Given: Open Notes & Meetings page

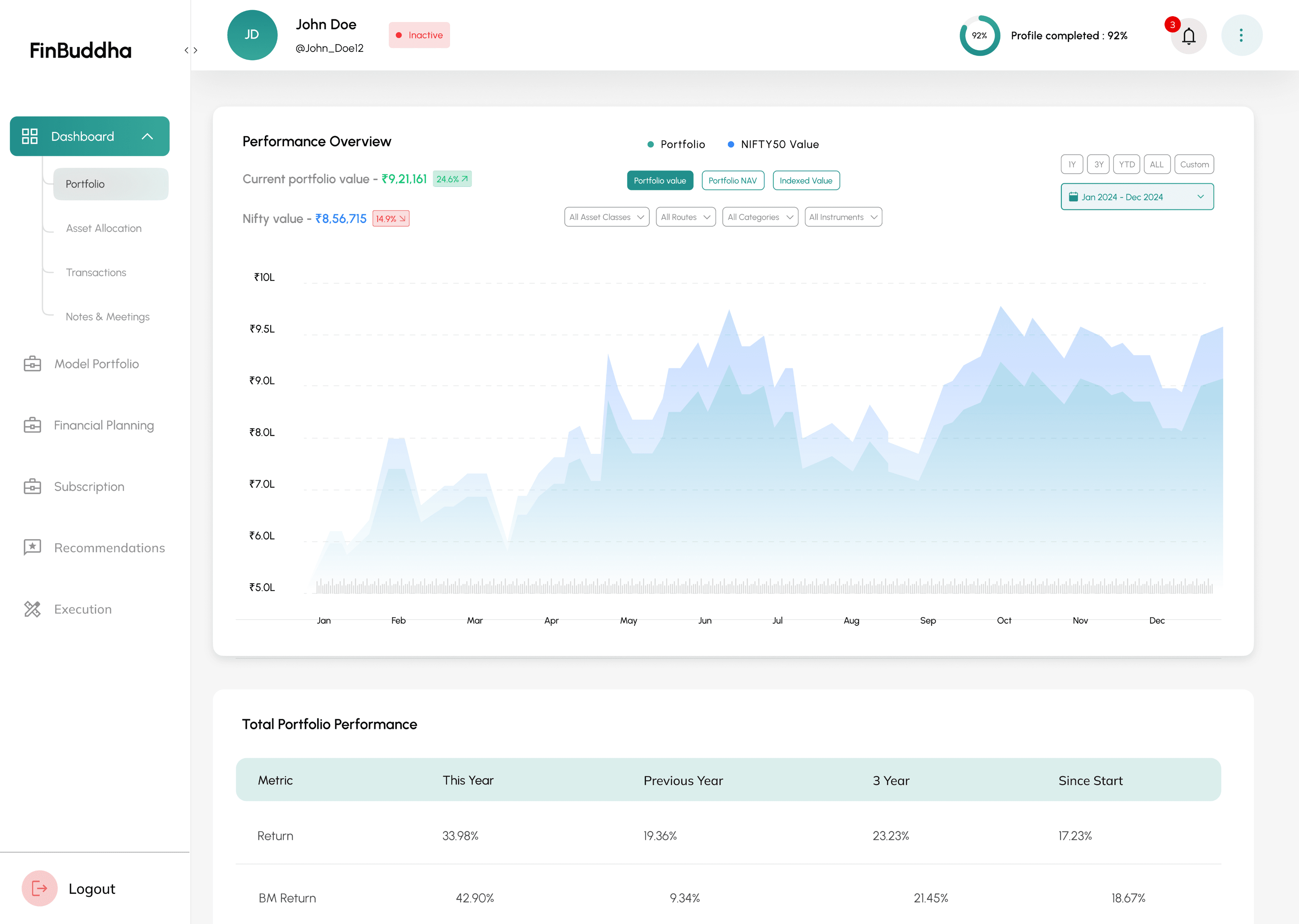Looking at the screenshot, I should (x=108, y=316).
